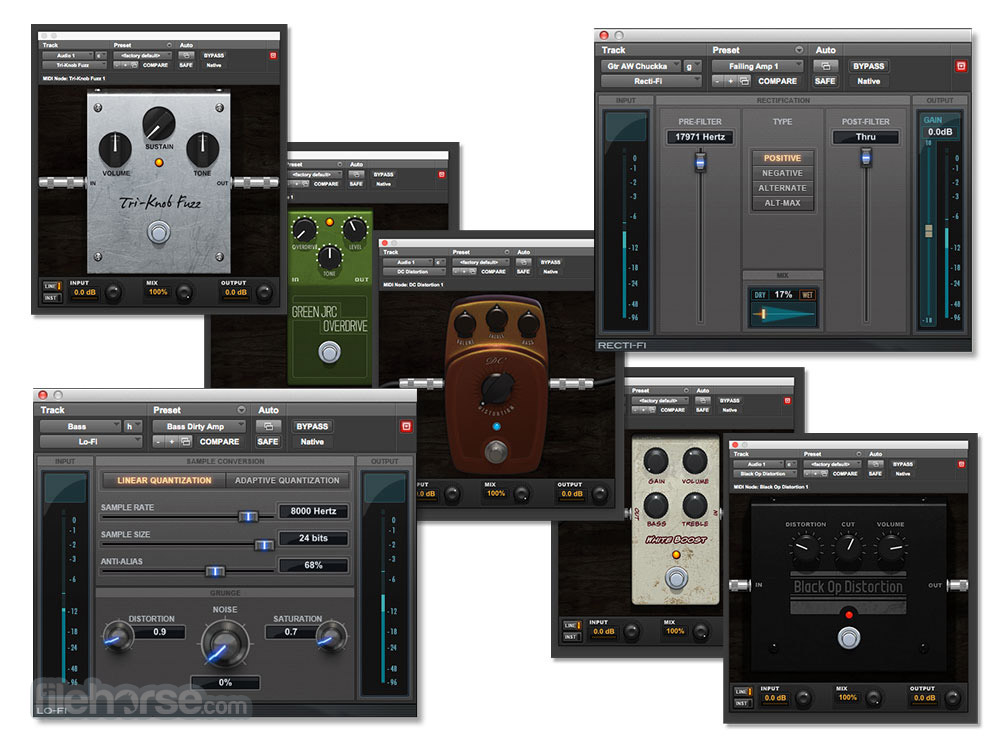Click the Lo-Fi Noise knob

(x=224, y=643)
